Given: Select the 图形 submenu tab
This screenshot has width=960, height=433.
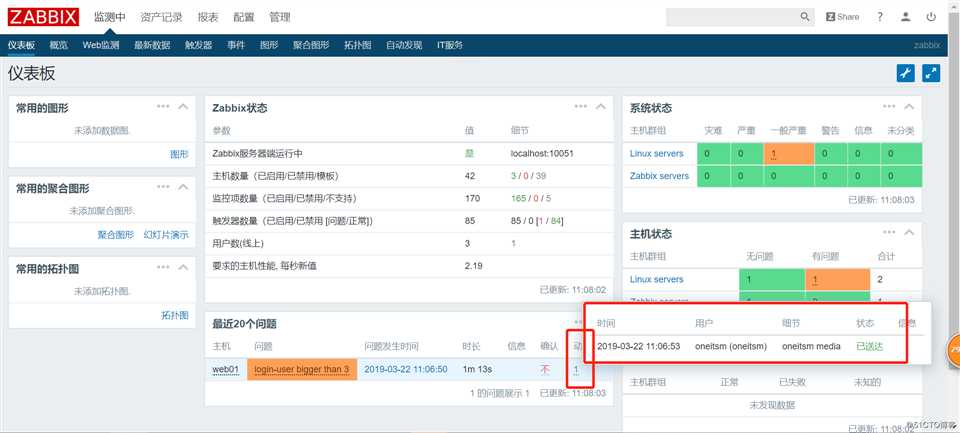Looking at the screenshot, I should point(269,45).
